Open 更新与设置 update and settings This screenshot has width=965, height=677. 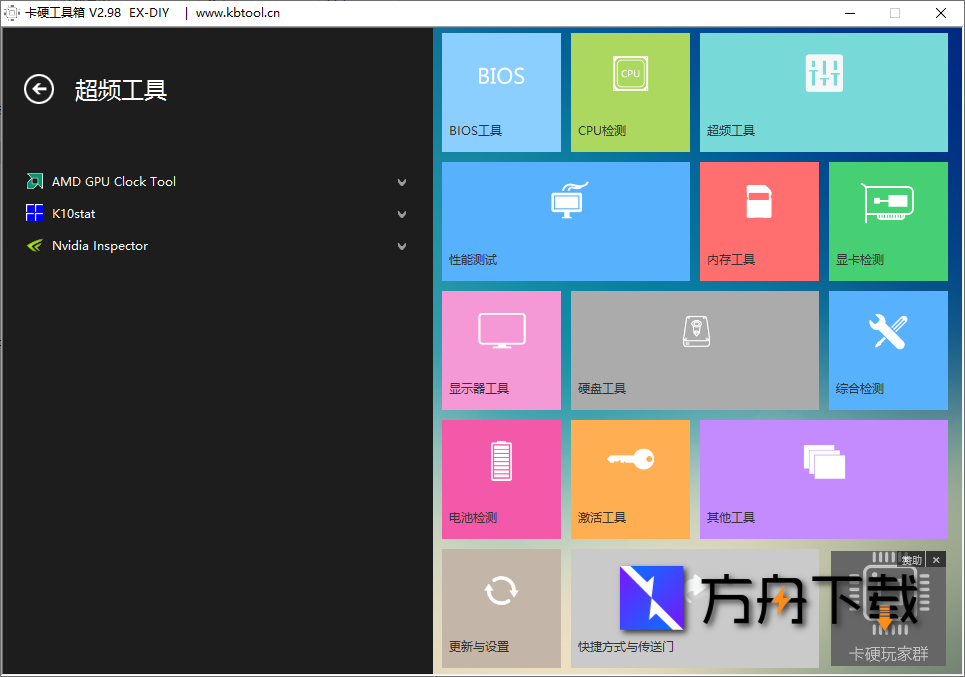[500, 608]
